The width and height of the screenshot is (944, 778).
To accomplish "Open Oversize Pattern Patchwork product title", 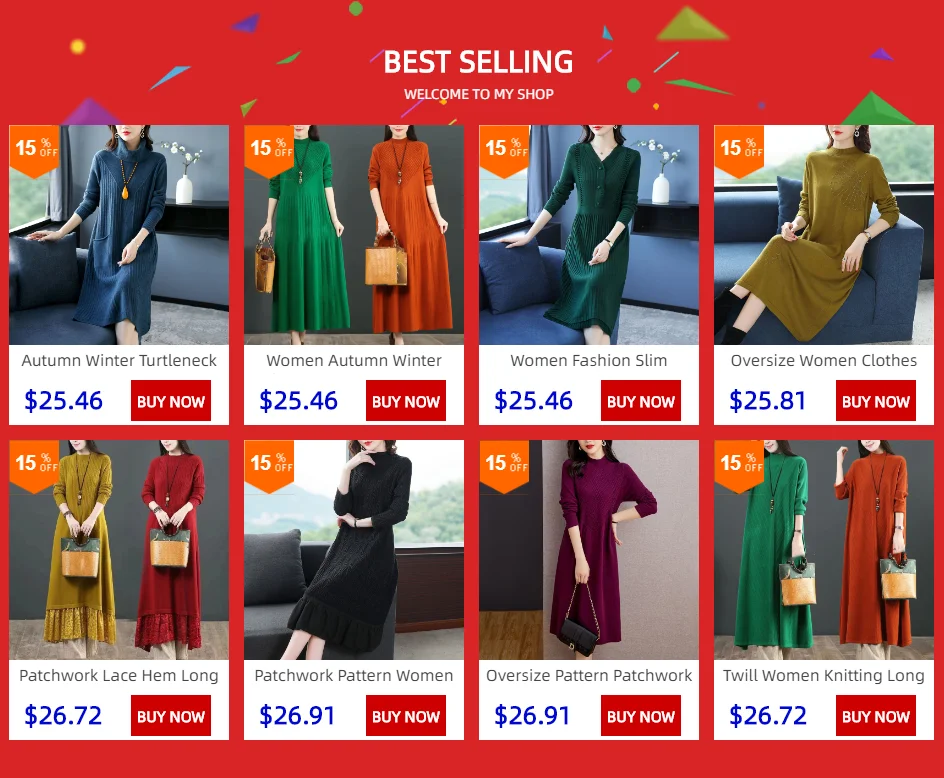I will pos(589,676).
